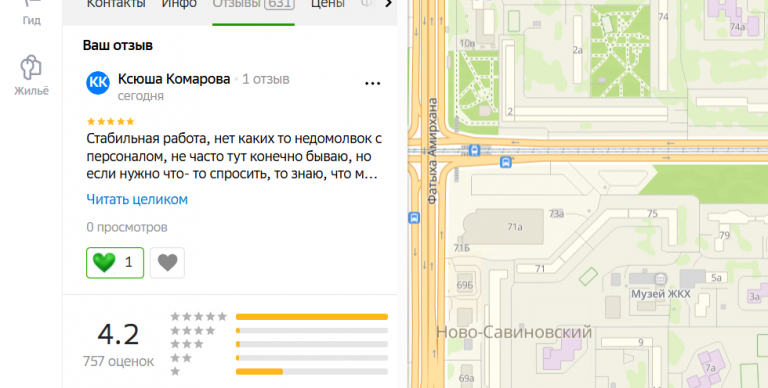Open the Жильё sidebar icon
768x388 pixels.
[x=31, y=75]
